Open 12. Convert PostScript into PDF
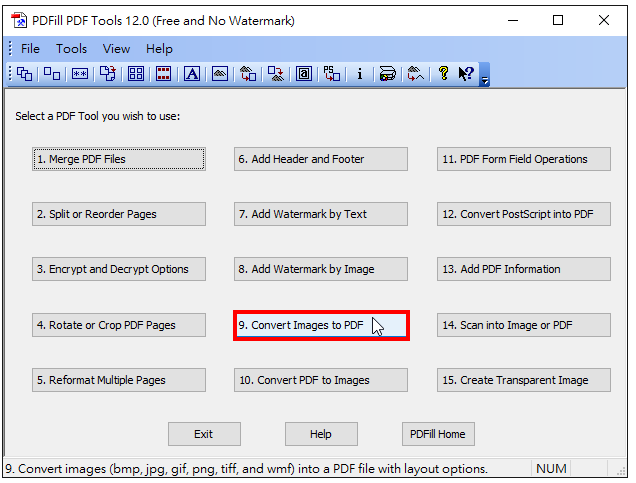636x483 pixels. [x=524, y=214]
